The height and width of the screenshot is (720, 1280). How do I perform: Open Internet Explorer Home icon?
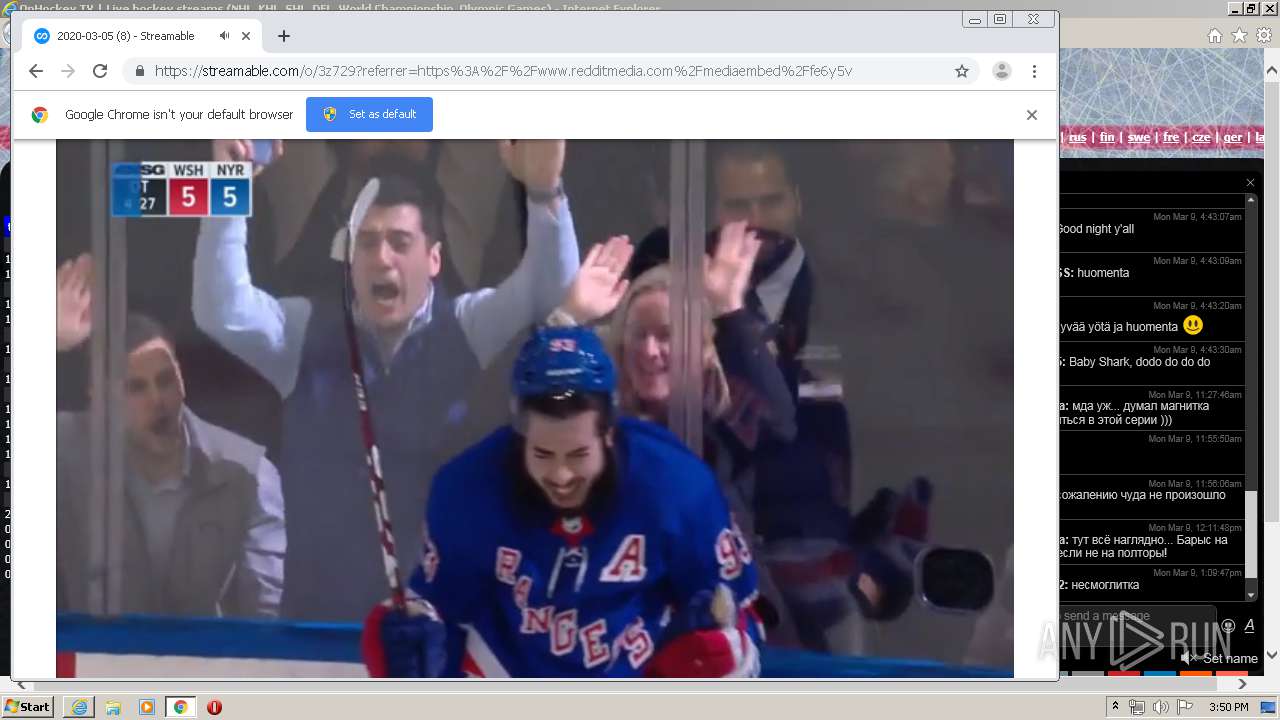1214,36
